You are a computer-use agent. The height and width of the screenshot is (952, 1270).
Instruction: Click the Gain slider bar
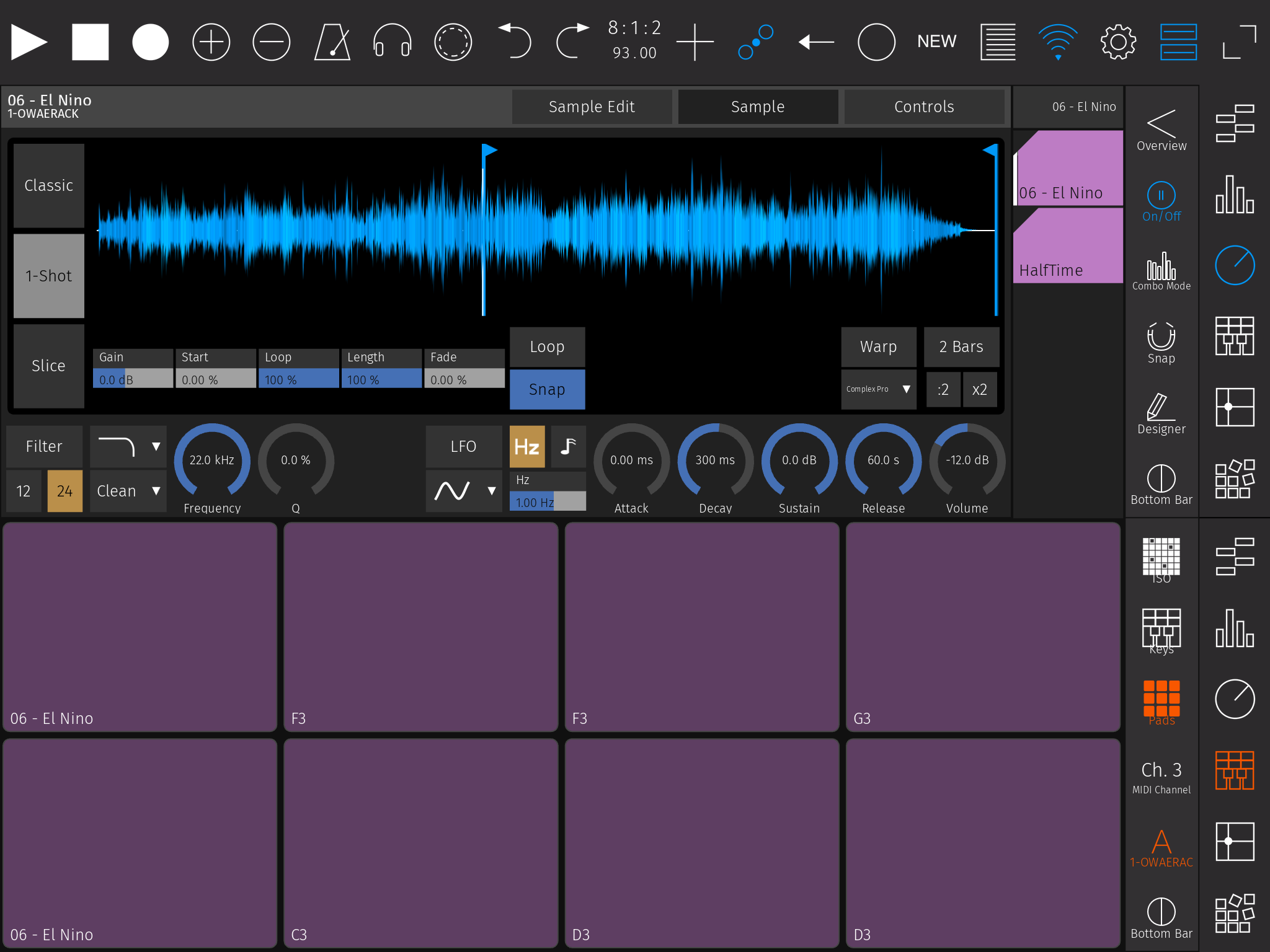click(133, 379)
